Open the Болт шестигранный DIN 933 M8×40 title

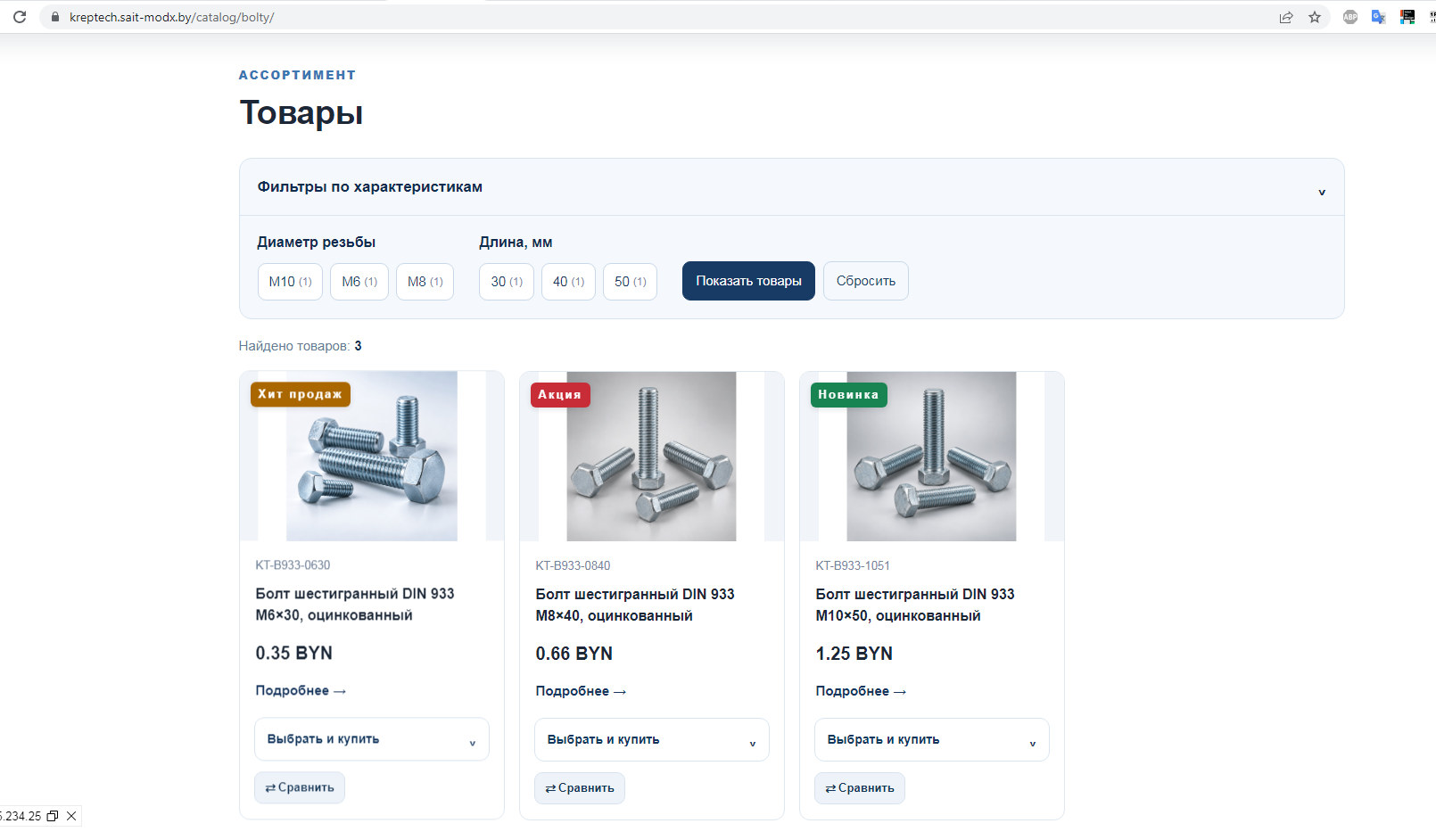(x=635, y=605)
